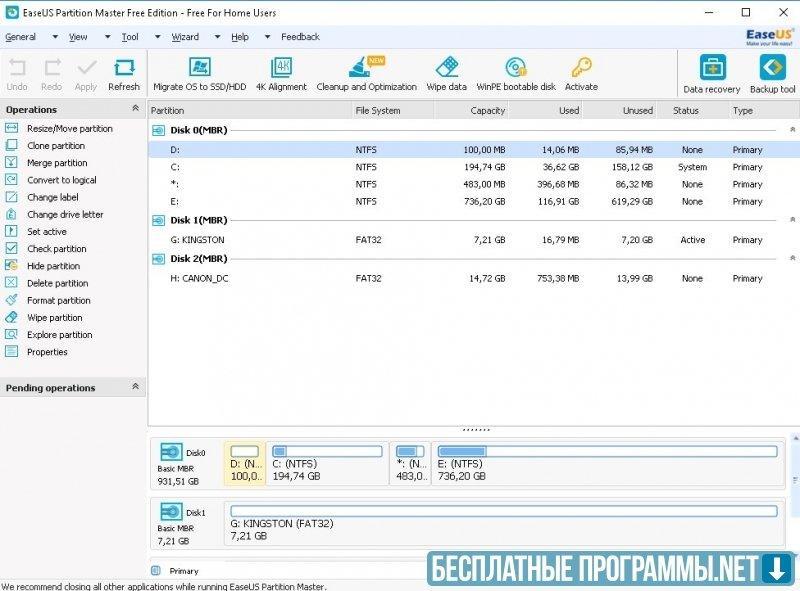This screenshot has width=800, height=591.
Task: Click the Feedback link
Action: pyautogui.click(x=300, y=37)
